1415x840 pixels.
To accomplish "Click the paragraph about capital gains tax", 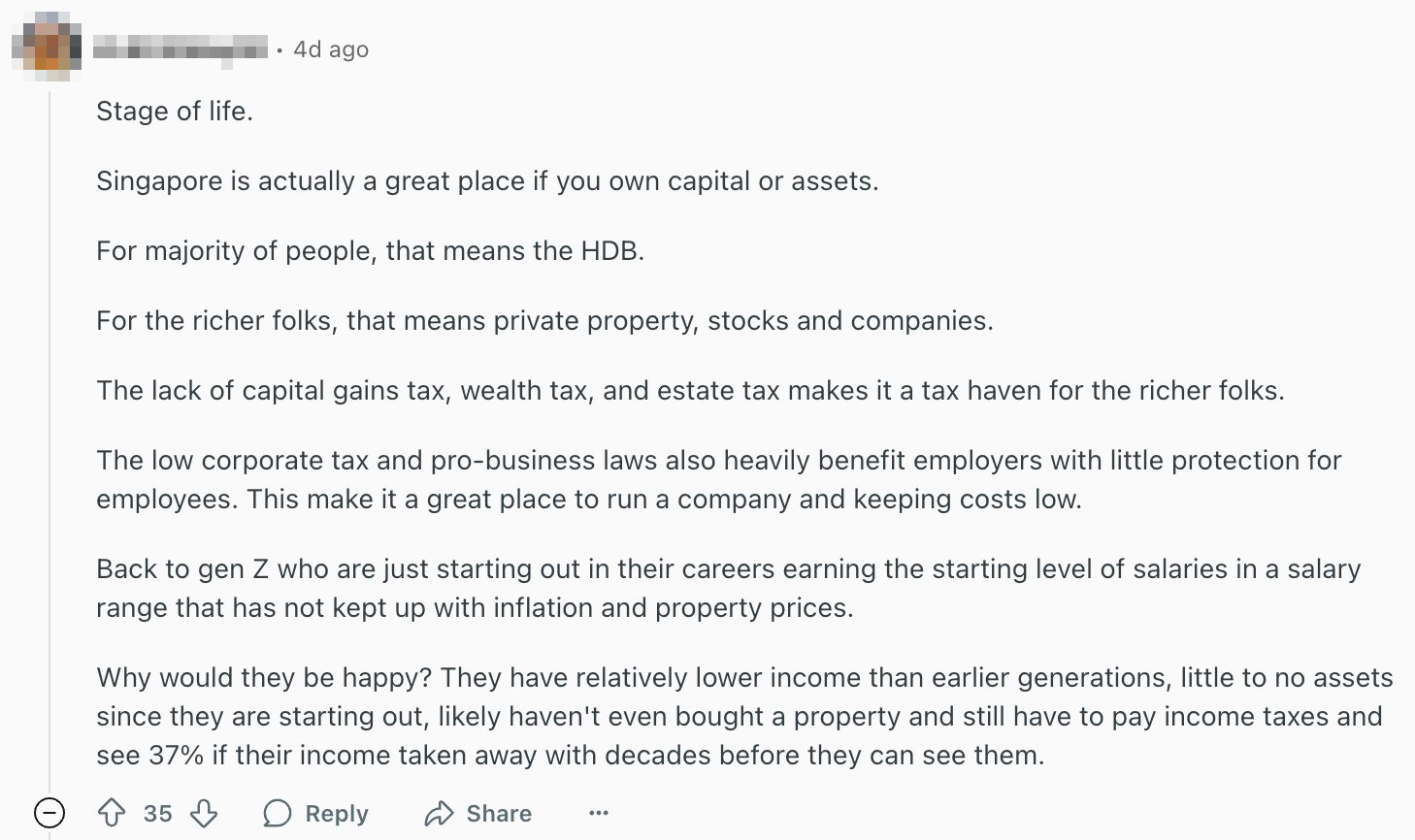I will [690, 391].
